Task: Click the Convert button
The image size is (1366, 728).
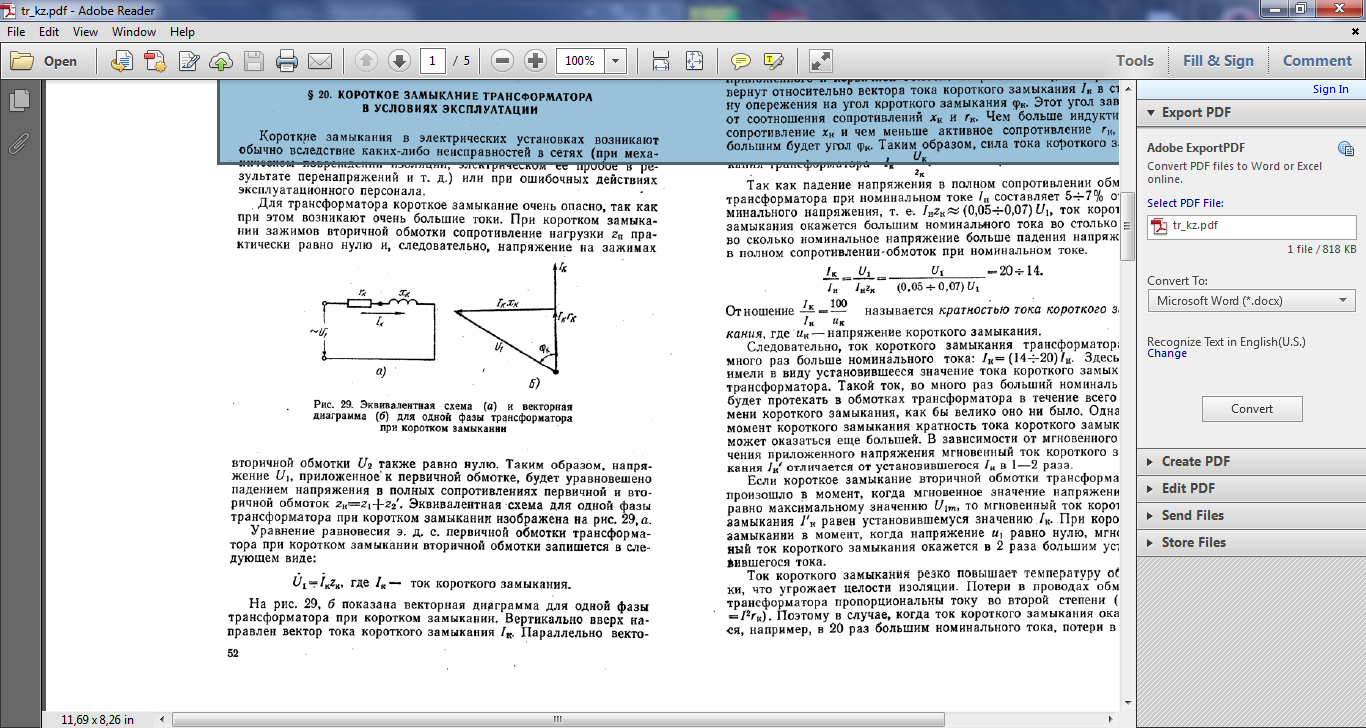Action: pos(1252,409)
